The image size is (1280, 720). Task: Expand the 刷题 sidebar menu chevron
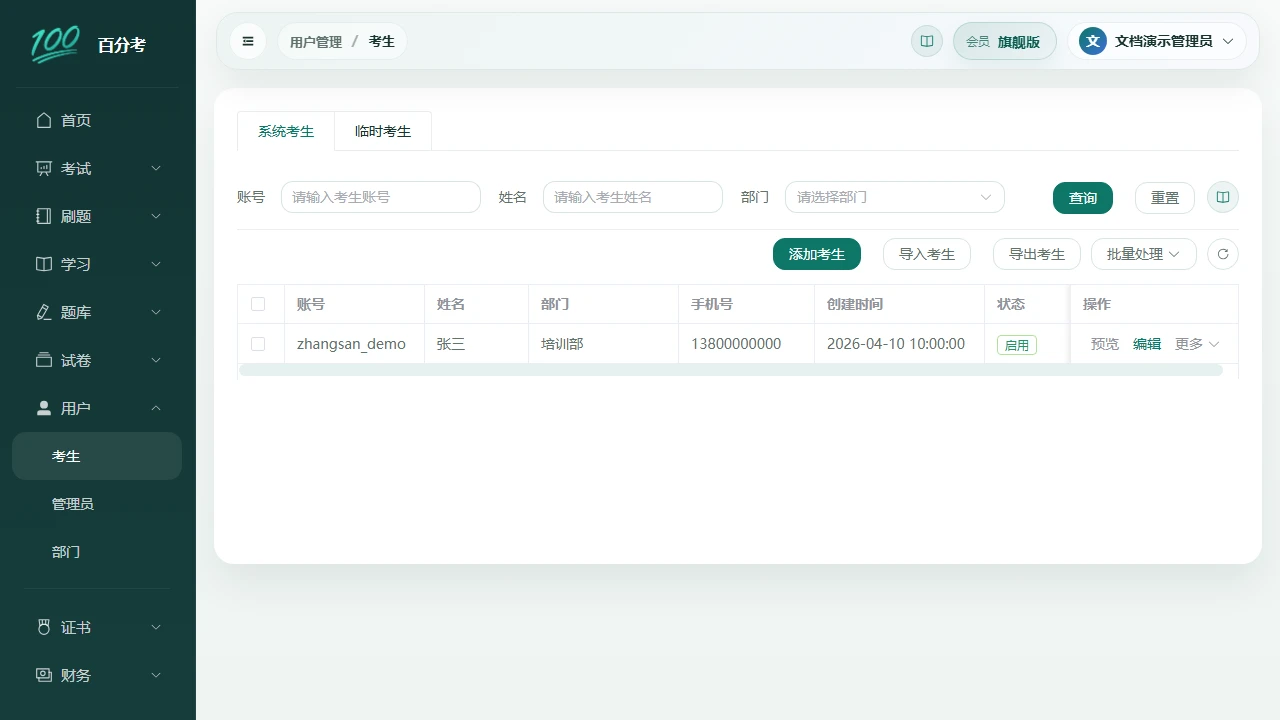click(156, 216)
